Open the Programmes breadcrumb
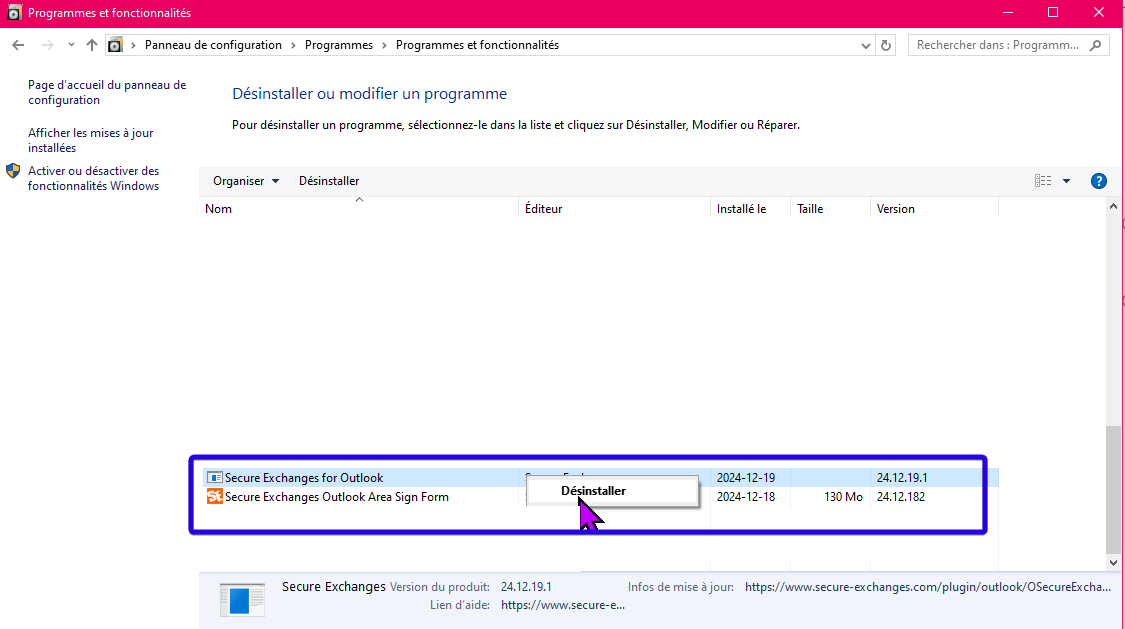Viewport: 1125px width, 629px height. pos(339,45)
